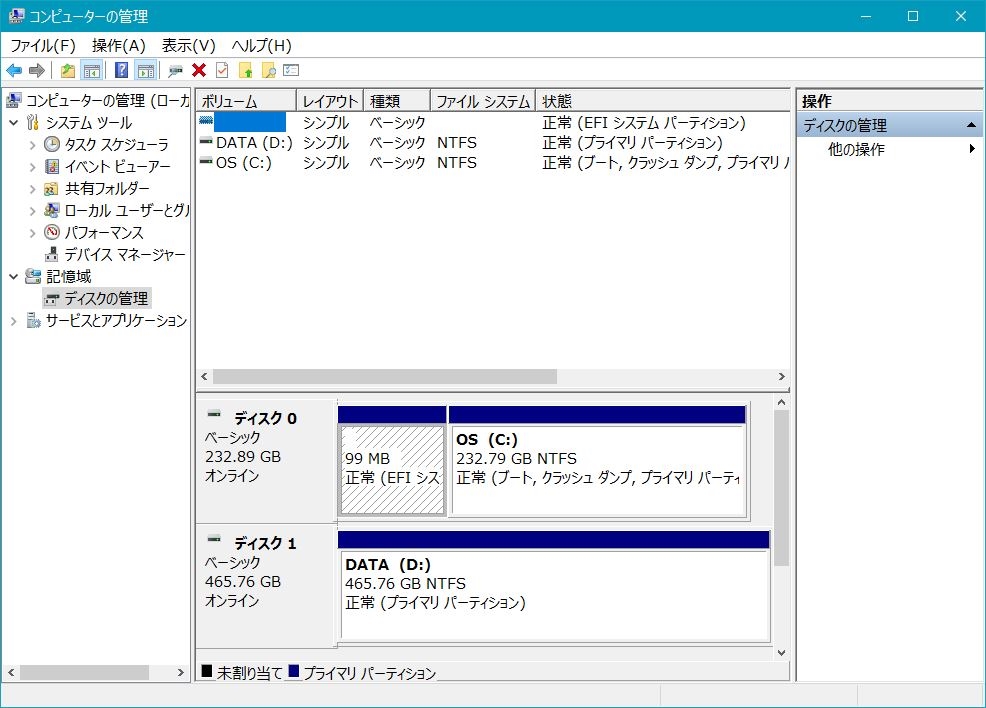The width and height of the screenshot is (986, 708).
Task: Expand the サービスとアプリケーション node
Action: tap(13, 321)
